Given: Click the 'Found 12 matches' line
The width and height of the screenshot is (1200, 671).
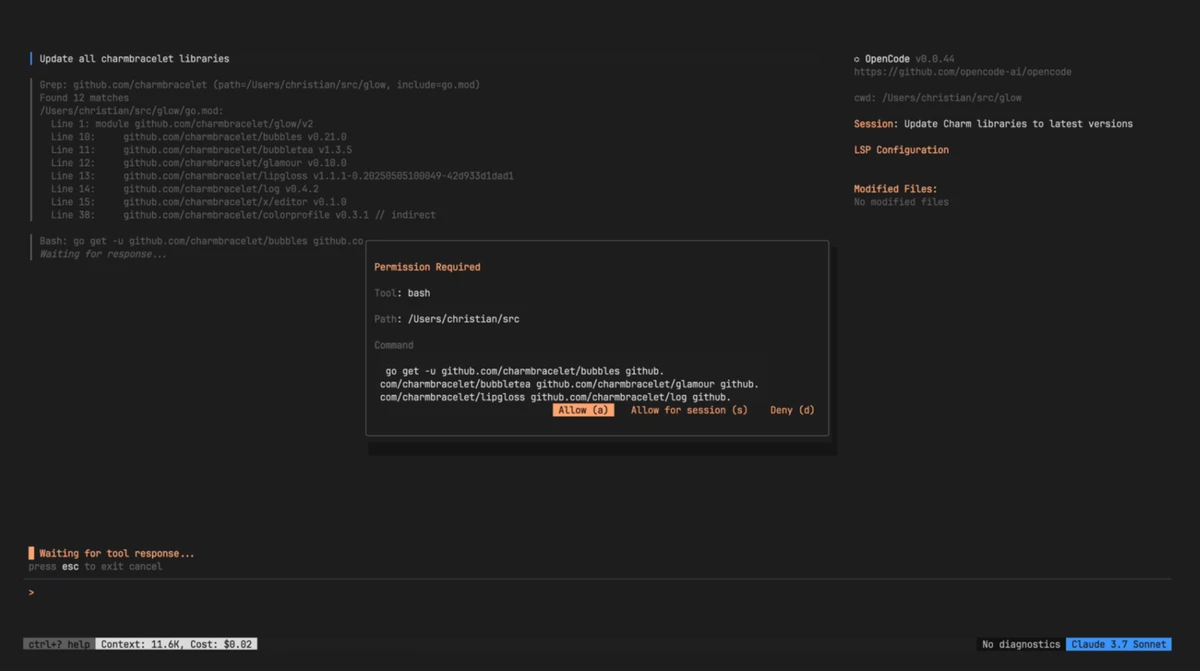Looking at the screenshot, I should (x=84, y=98).
